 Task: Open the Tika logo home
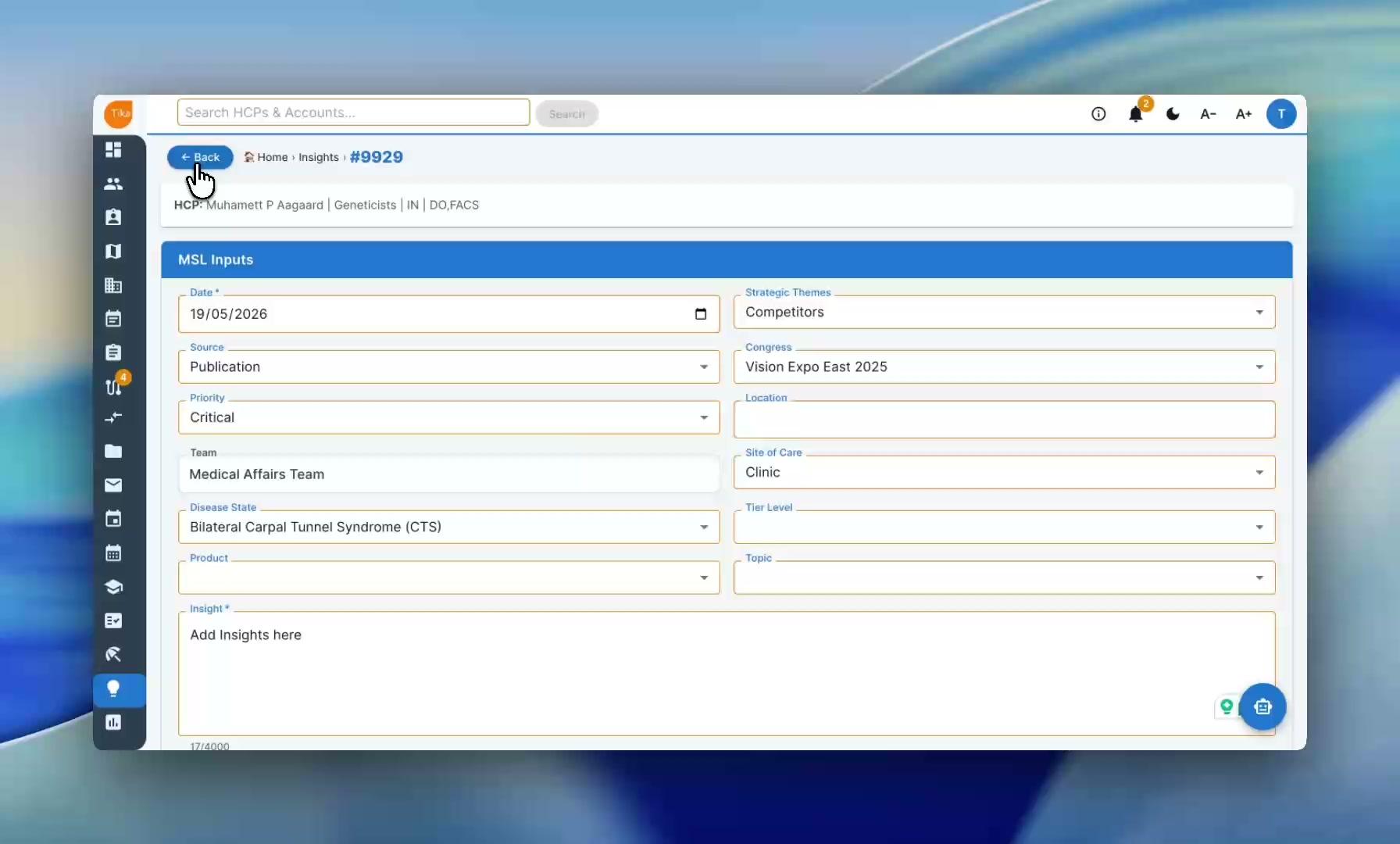click(119, 113)
